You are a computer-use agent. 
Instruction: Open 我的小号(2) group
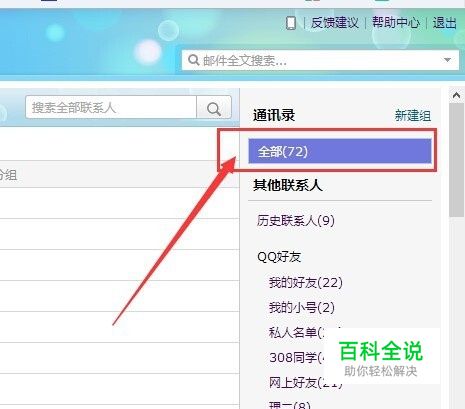click(x=302, y=307)
